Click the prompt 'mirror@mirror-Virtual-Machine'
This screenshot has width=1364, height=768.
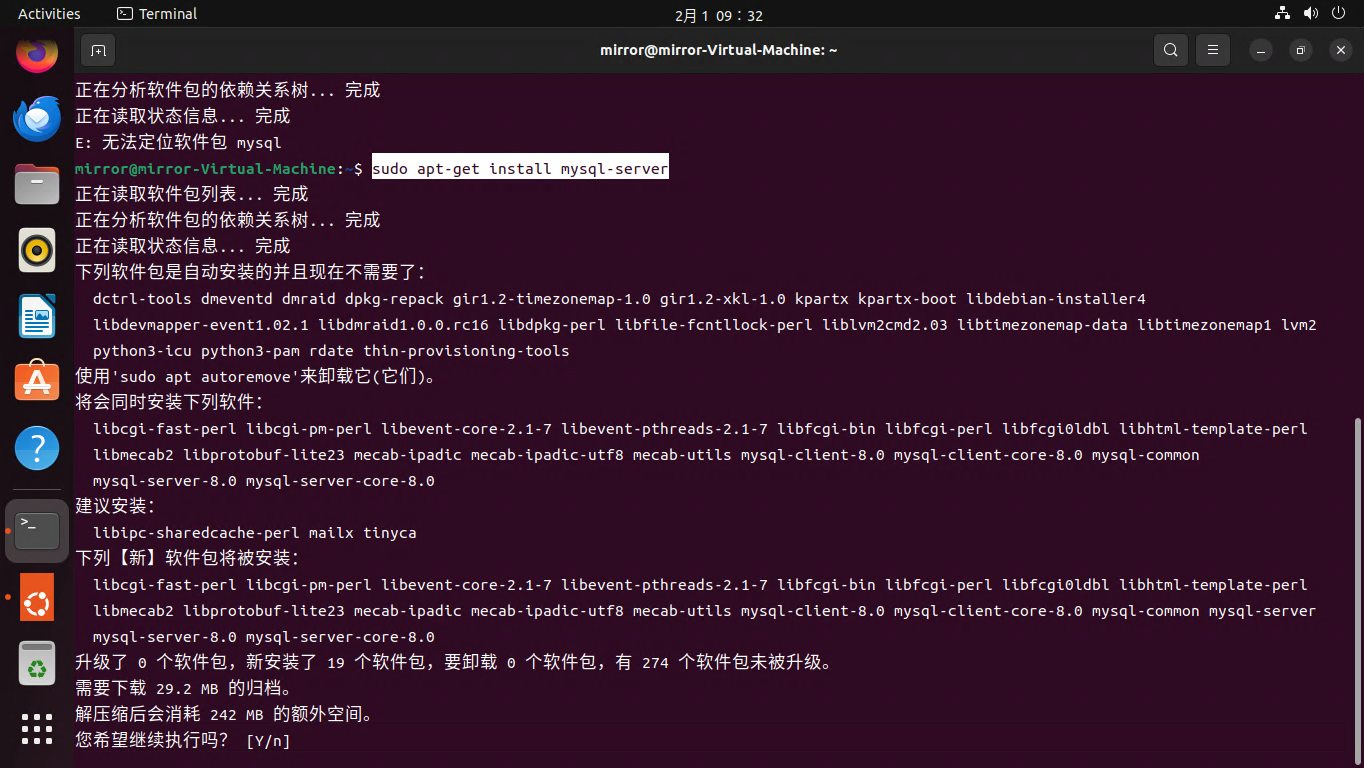[x=205, y=169]
